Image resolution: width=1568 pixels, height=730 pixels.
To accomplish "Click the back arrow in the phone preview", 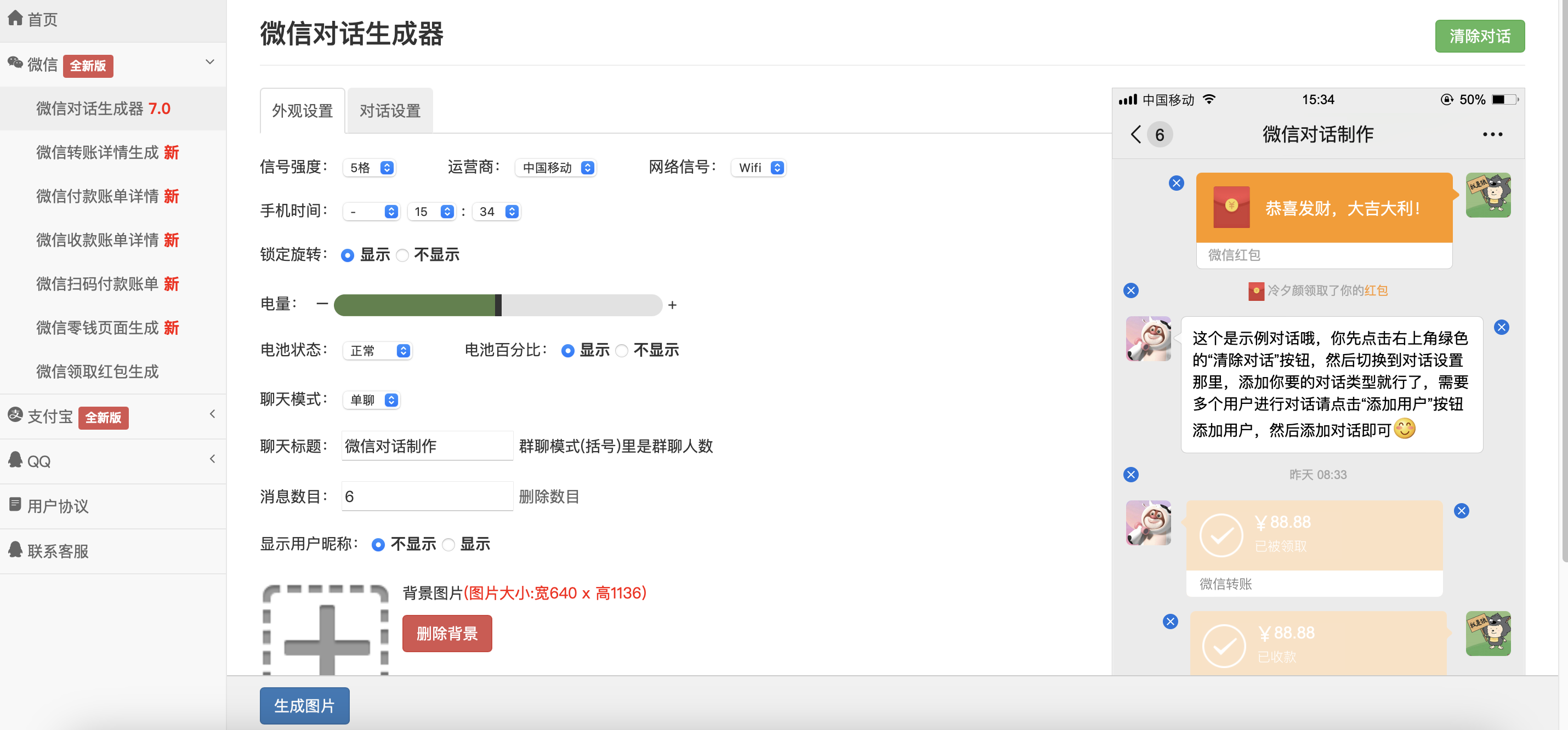I will point(1136,134).
